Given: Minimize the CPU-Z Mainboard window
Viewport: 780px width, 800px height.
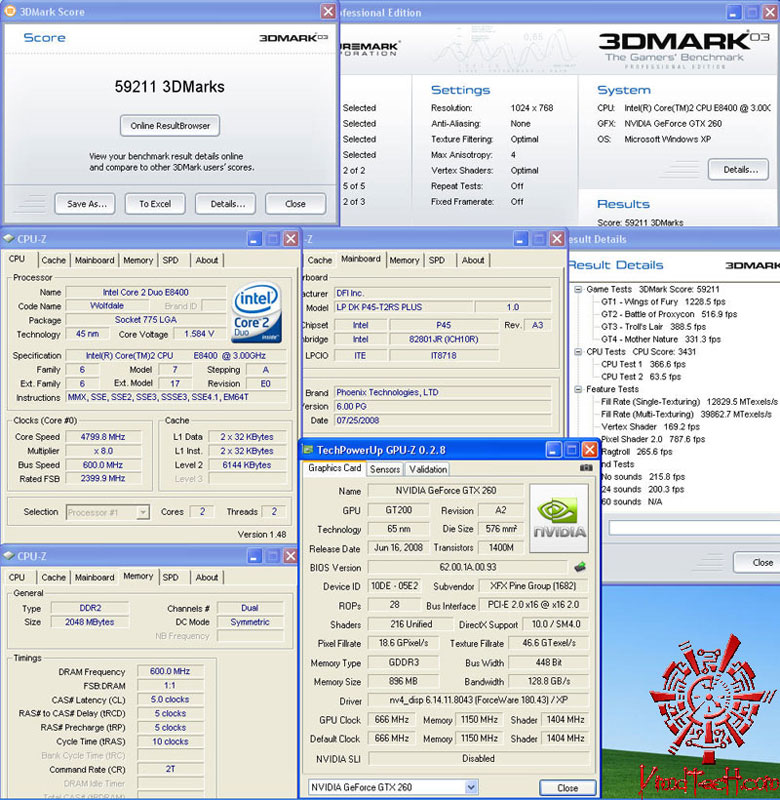Looking at the screenshot, I should tap(520, 239).
